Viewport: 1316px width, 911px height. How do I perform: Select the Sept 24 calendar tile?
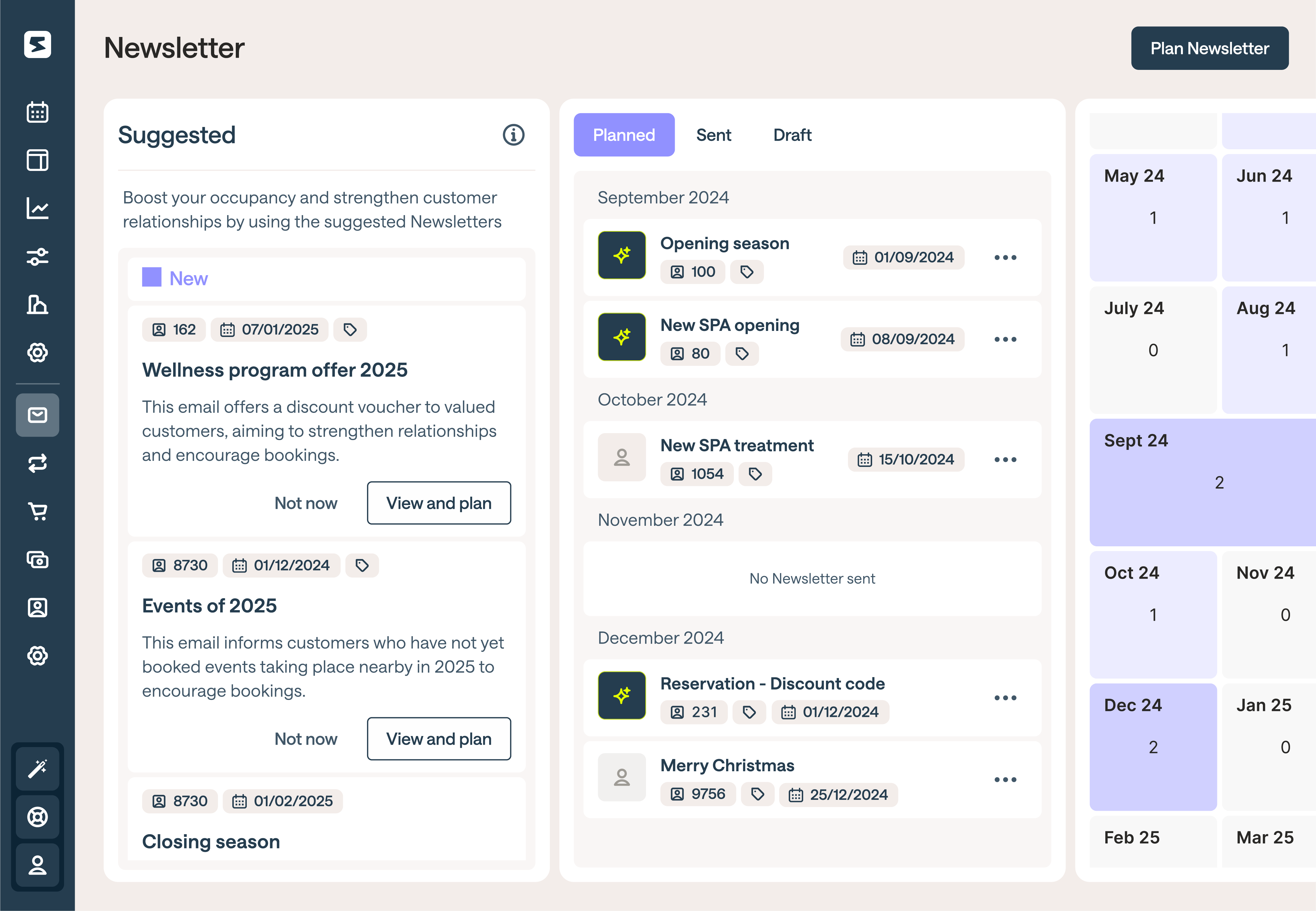click(x=1203, y=482)
